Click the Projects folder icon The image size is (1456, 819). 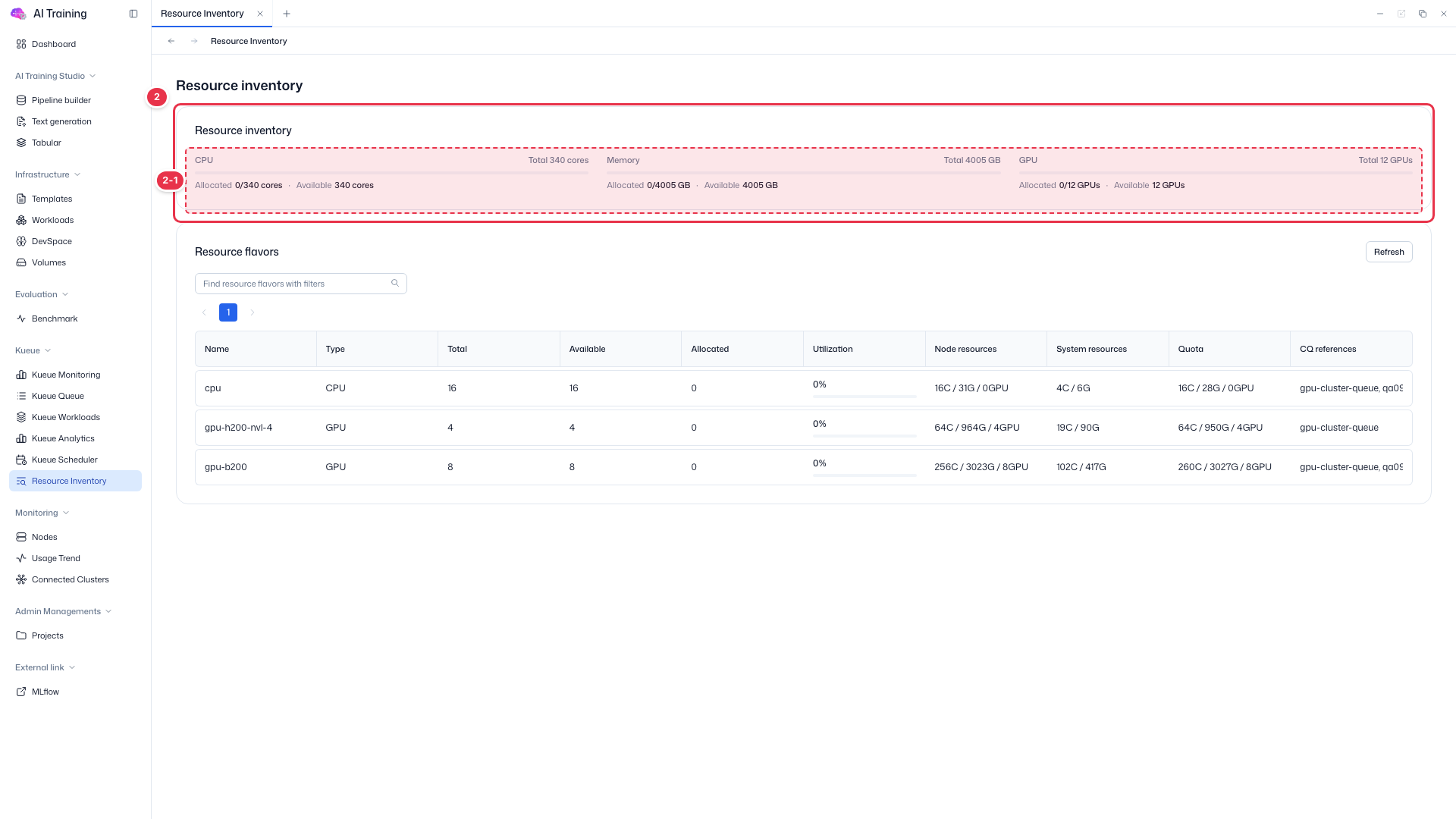(21, 635)
